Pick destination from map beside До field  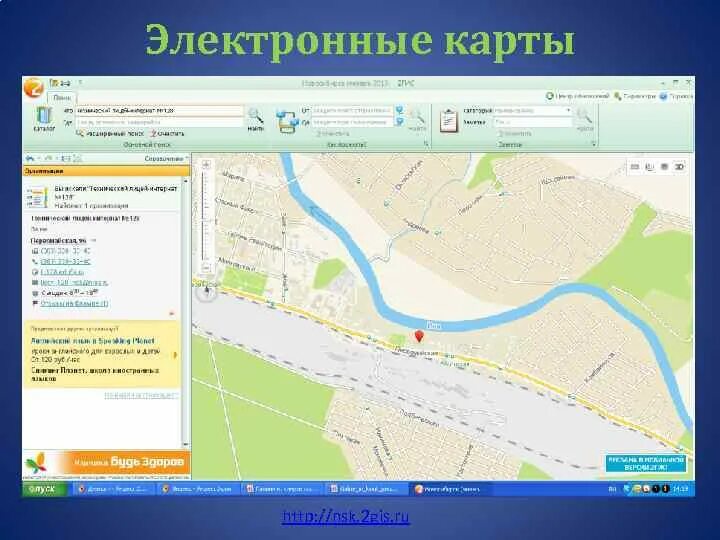click(x=399, y=122)
